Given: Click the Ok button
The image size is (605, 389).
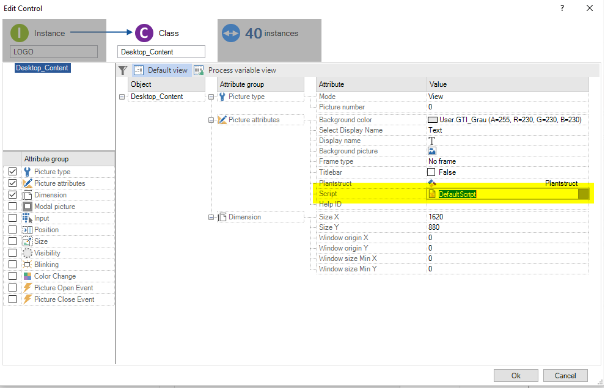Looking at the screenshot, I should pos(516,375).
